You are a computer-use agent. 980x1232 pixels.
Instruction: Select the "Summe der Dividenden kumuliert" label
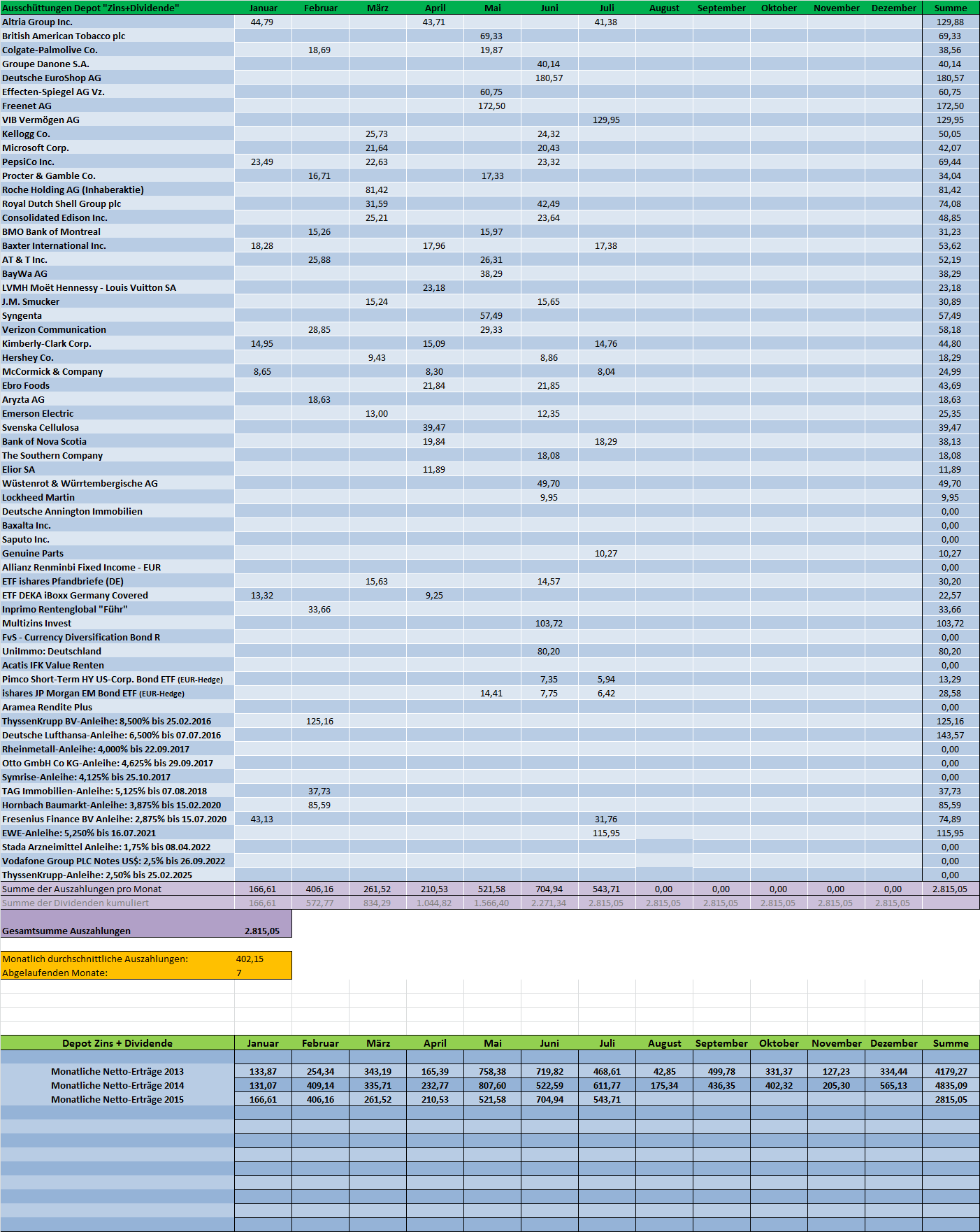click(75, 903)
